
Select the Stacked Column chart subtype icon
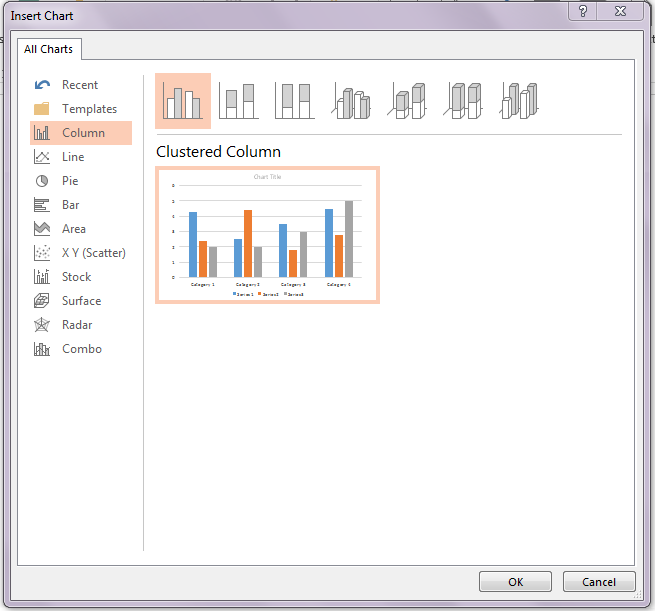(x=238, y=101)
